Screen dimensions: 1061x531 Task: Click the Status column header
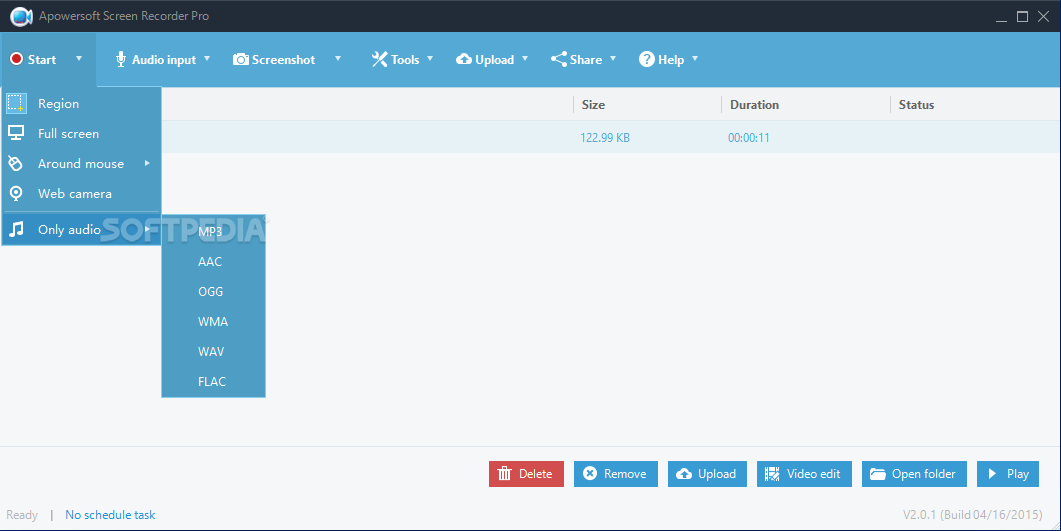pos(916,105)
